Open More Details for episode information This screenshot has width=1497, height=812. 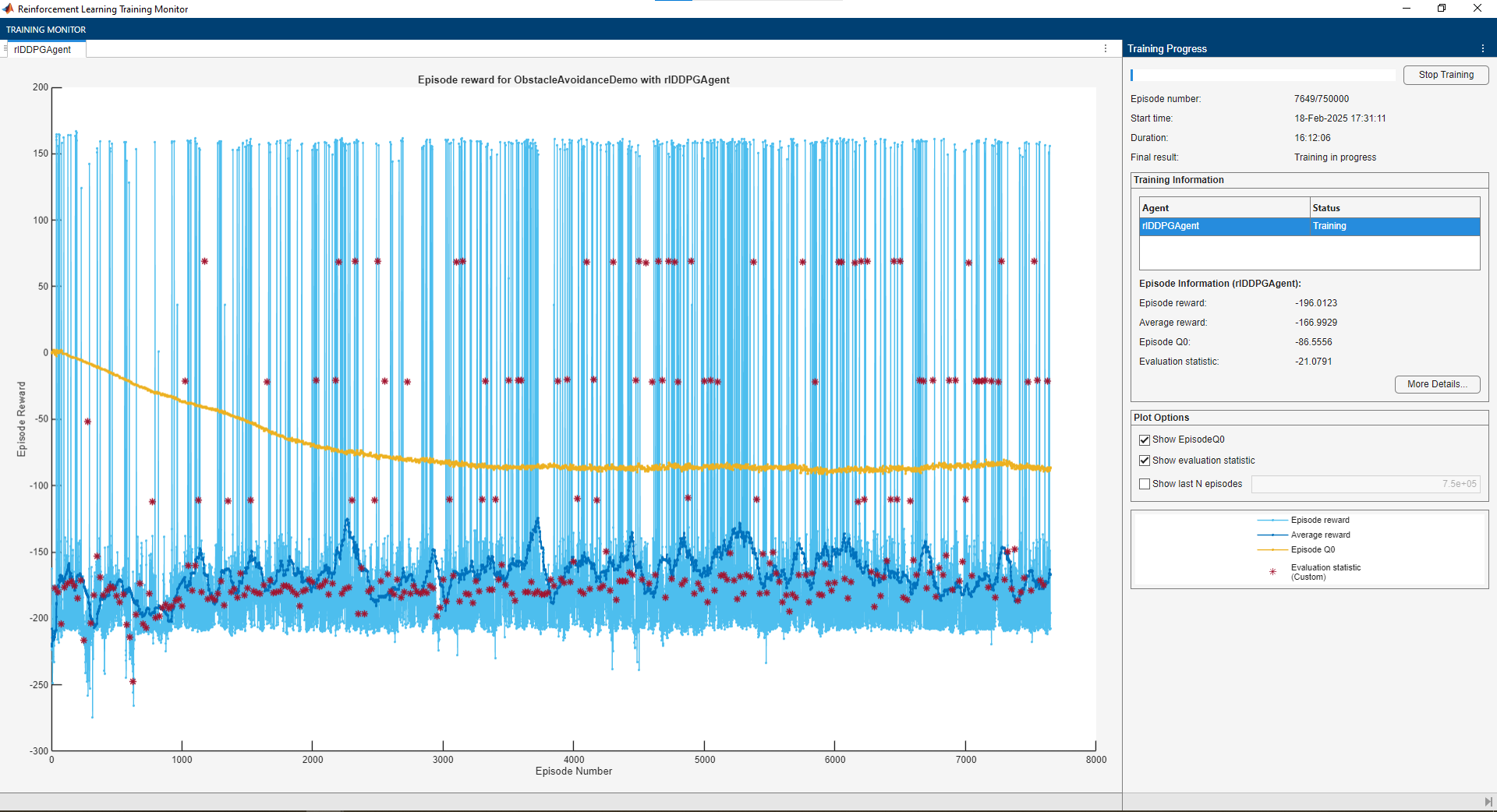[x=1436, y=384]
